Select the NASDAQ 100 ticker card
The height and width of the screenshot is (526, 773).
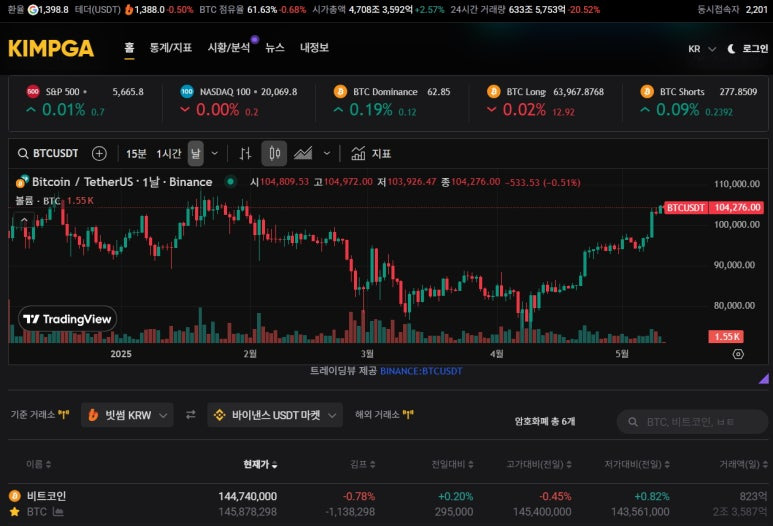239,102
